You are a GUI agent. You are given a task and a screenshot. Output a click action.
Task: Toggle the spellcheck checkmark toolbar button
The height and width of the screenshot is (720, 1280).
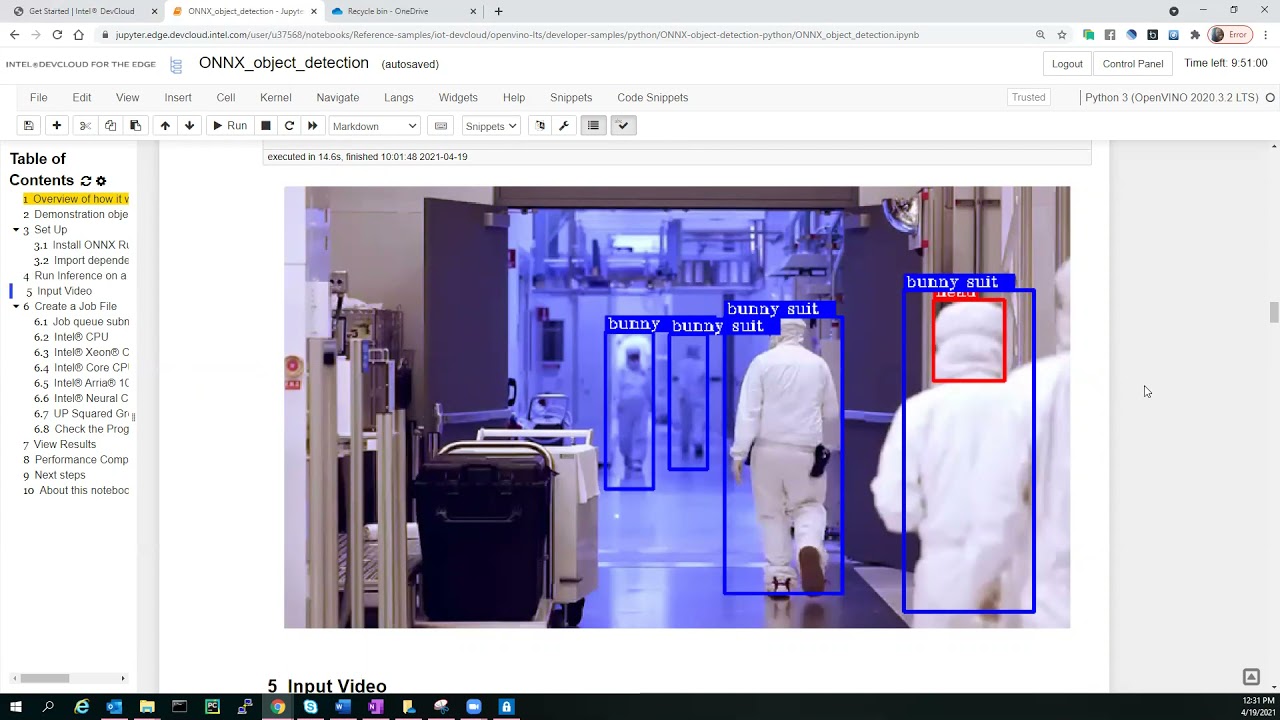622,126
